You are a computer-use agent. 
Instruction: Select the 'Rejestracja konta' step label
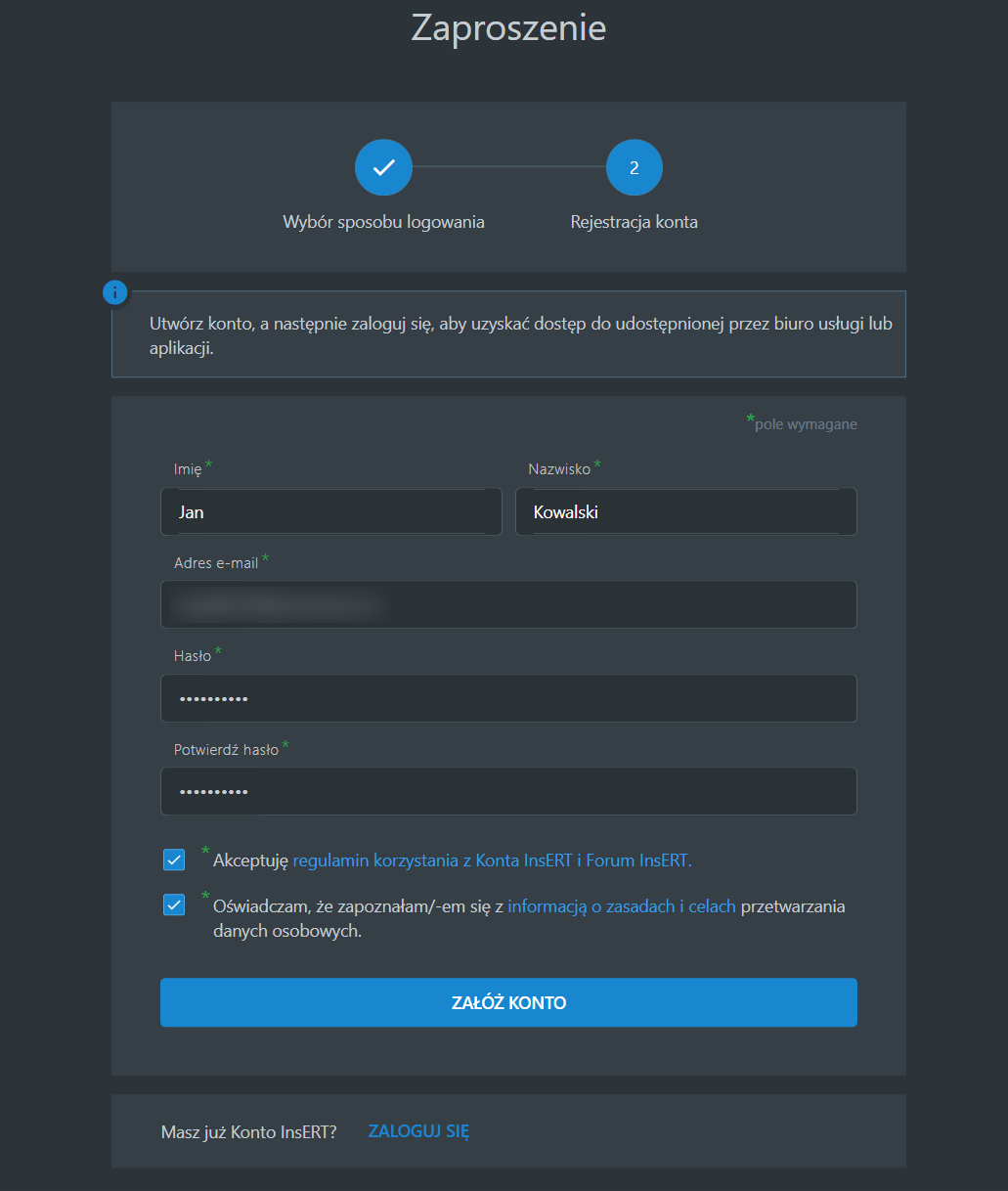634,222
